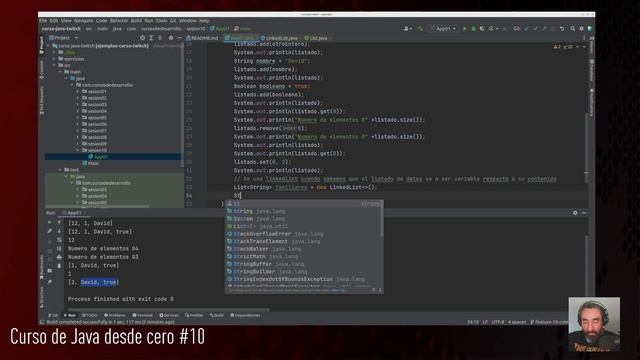This screenshot has width=640, height=360.
Task: Click wrench icon in Run panel sidebar
Action: [50, 231]
